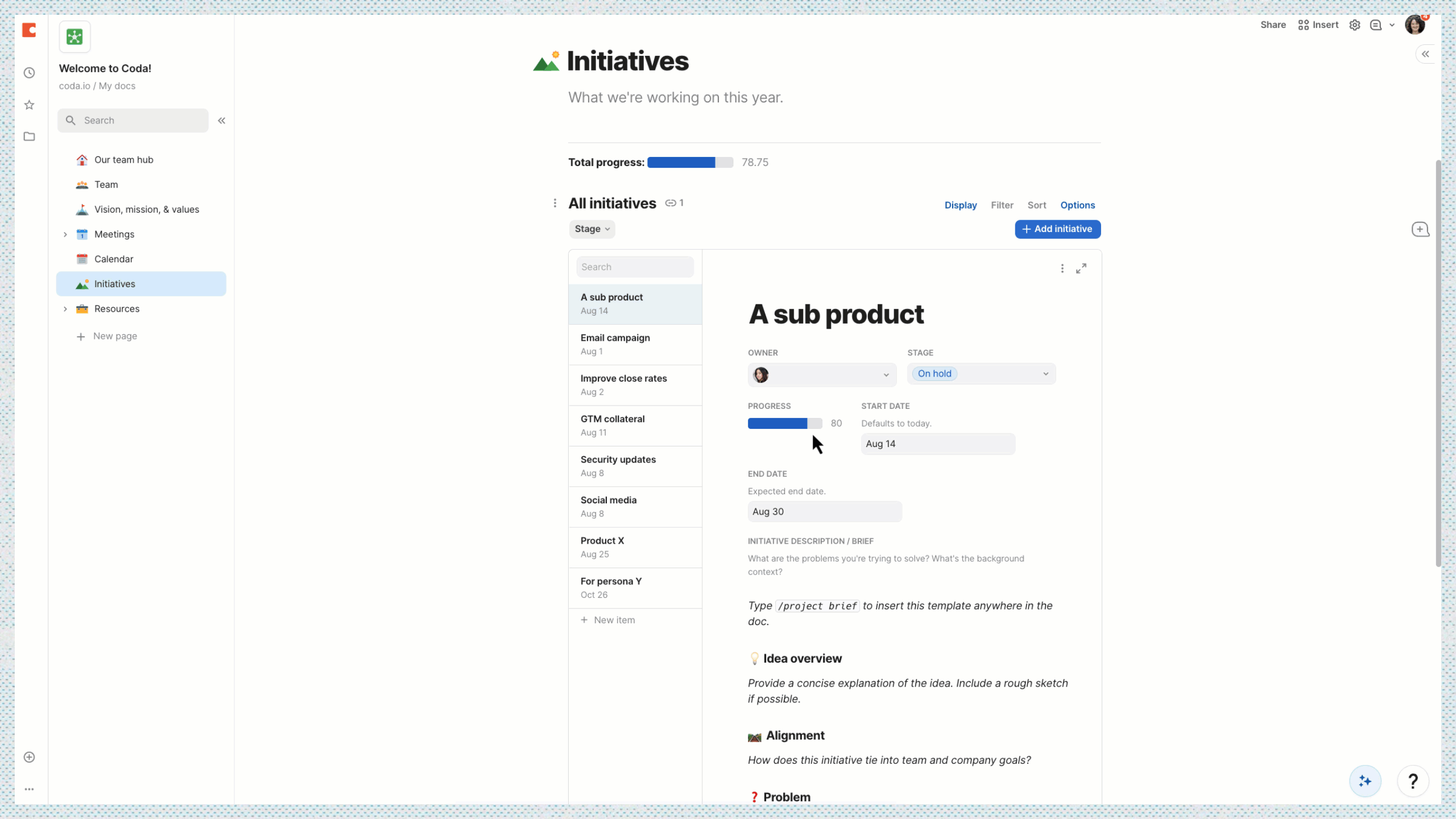Click the Initiatives sidebar icon

82,284
